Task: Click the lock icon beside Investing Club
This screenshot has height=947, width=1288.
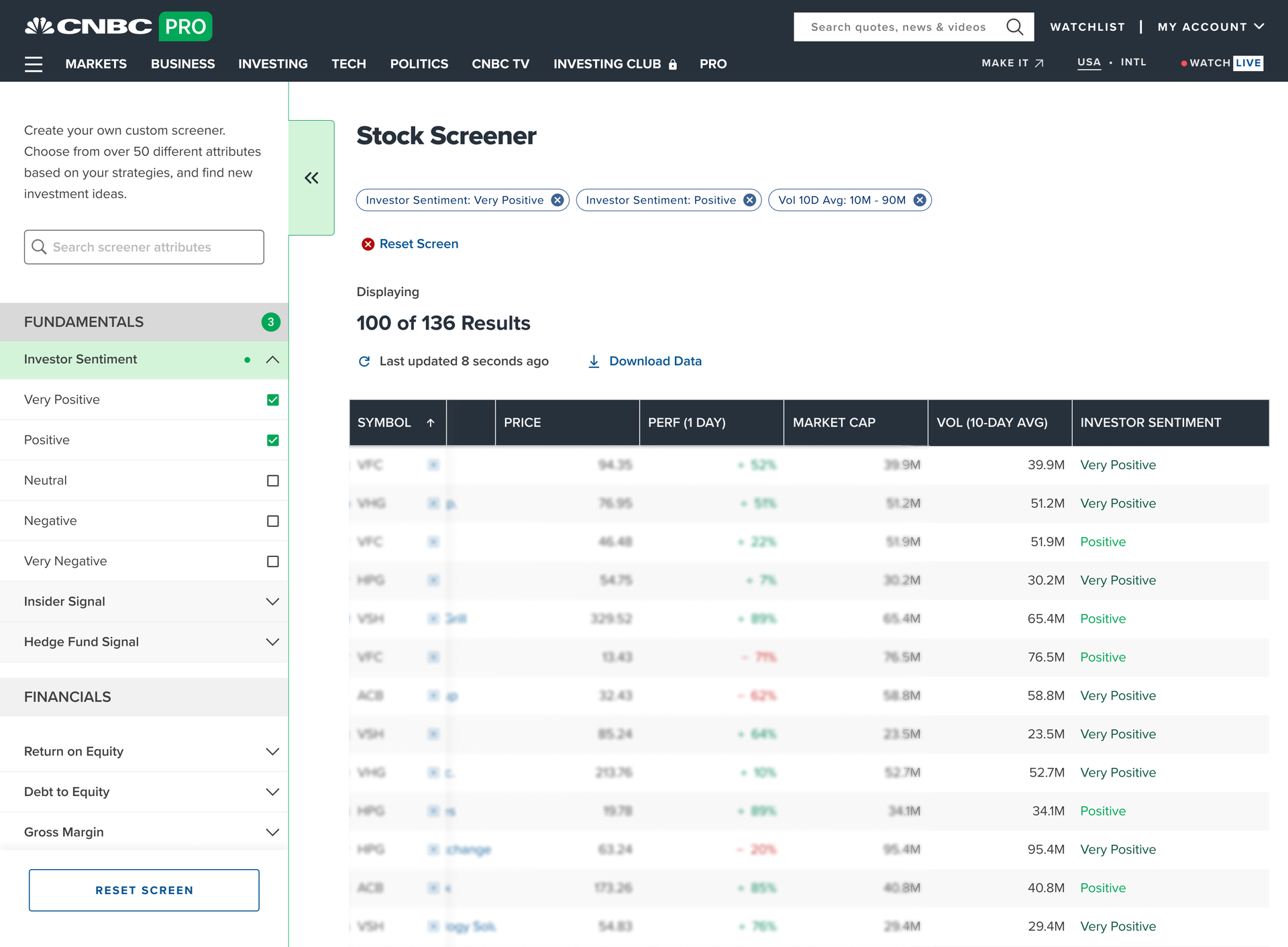Action: point(673,64)
